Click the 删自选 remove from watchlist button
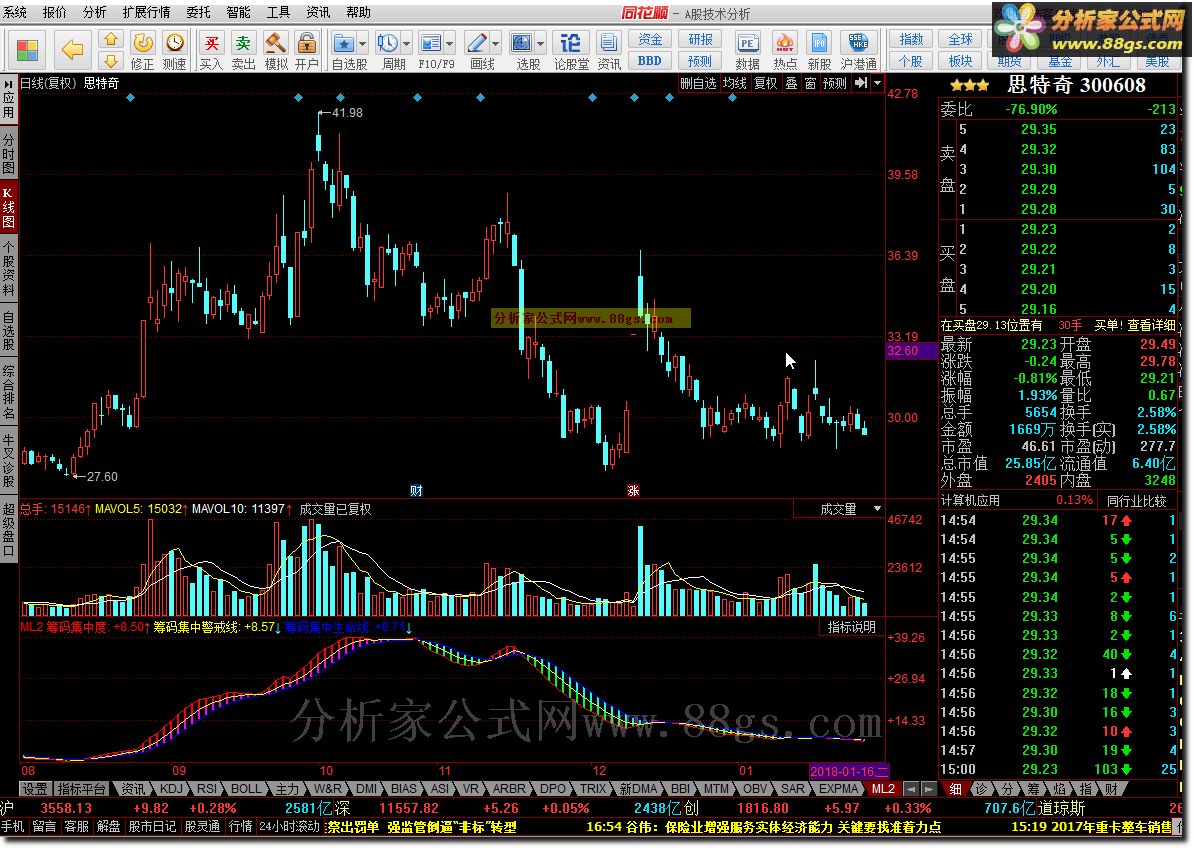1194x848 pixels. point(698,83)
